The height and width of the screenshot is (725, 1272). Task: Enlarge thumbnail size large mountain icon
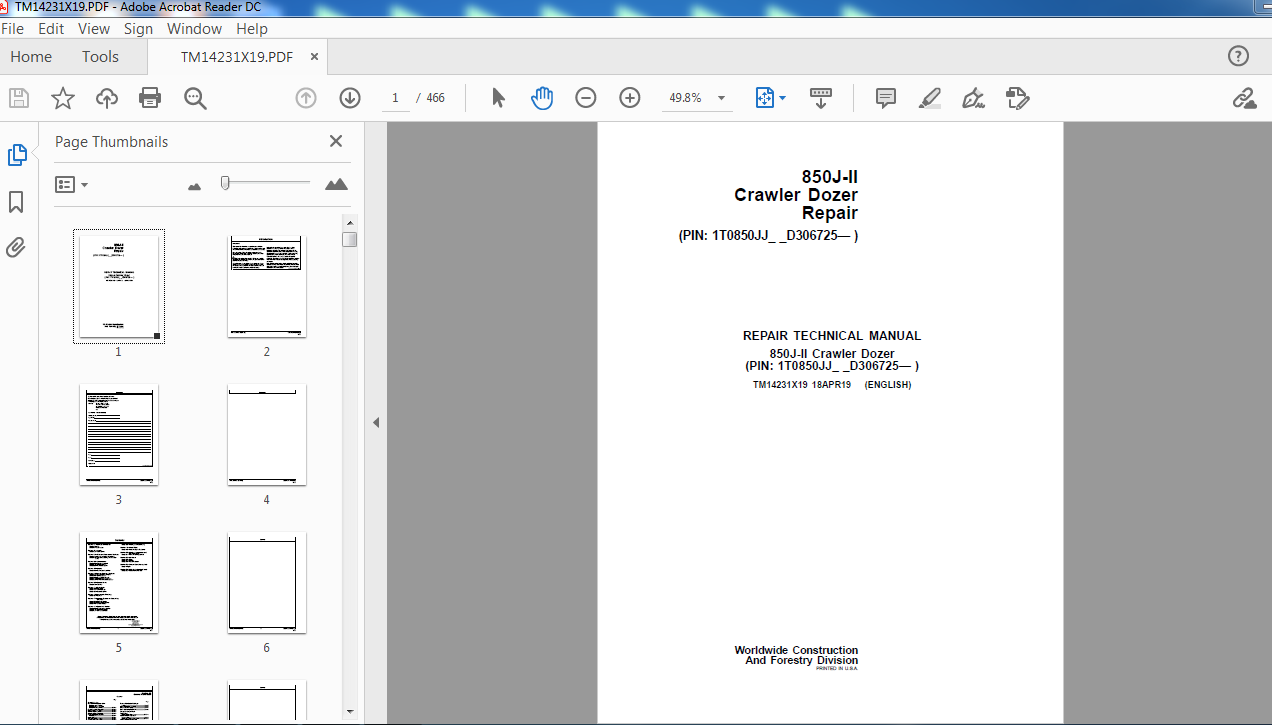coord(337,184)
